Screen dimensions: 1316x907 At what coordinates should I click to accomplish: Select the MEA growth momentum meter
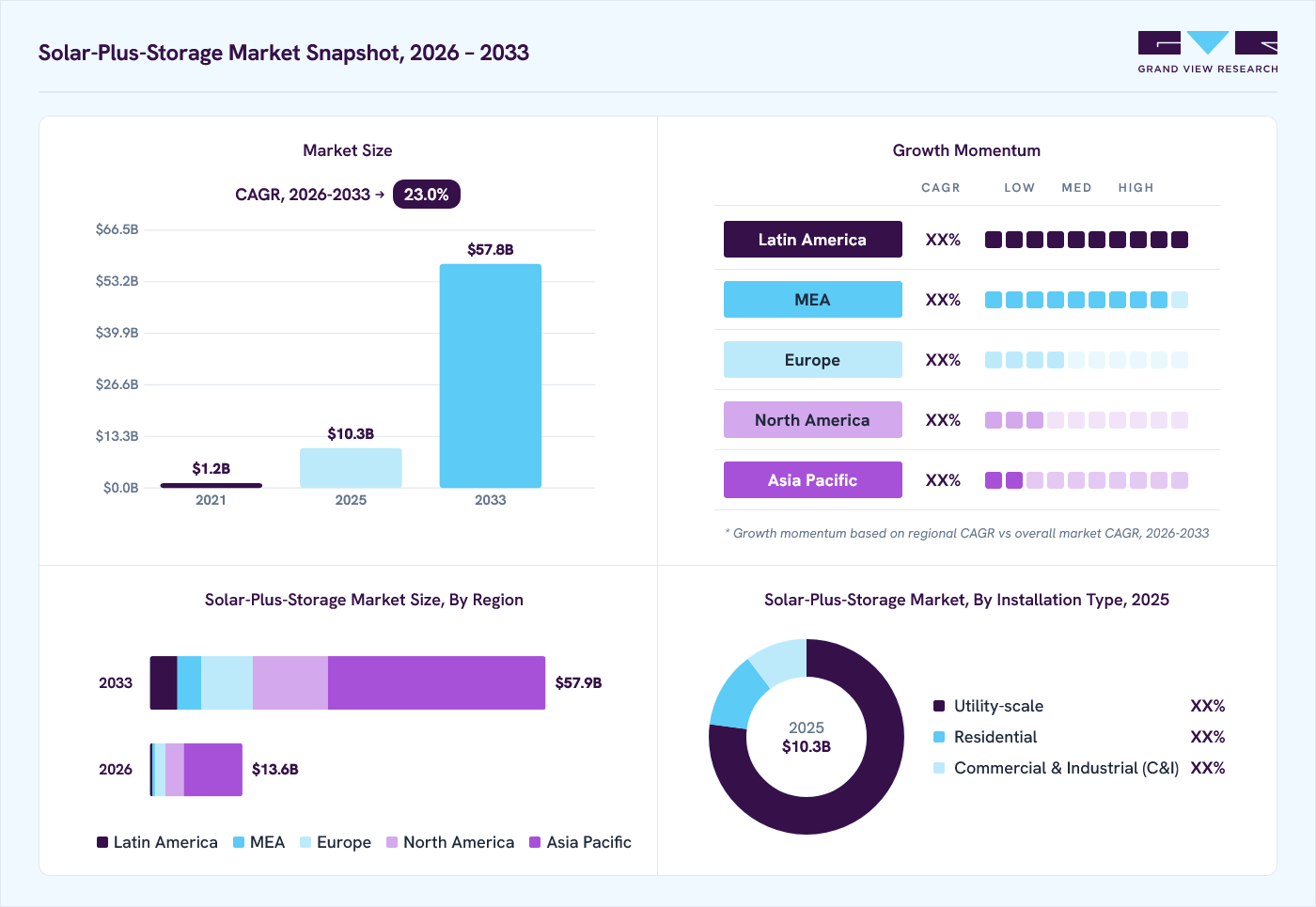pyautogui.click(x=1087, y=300)
